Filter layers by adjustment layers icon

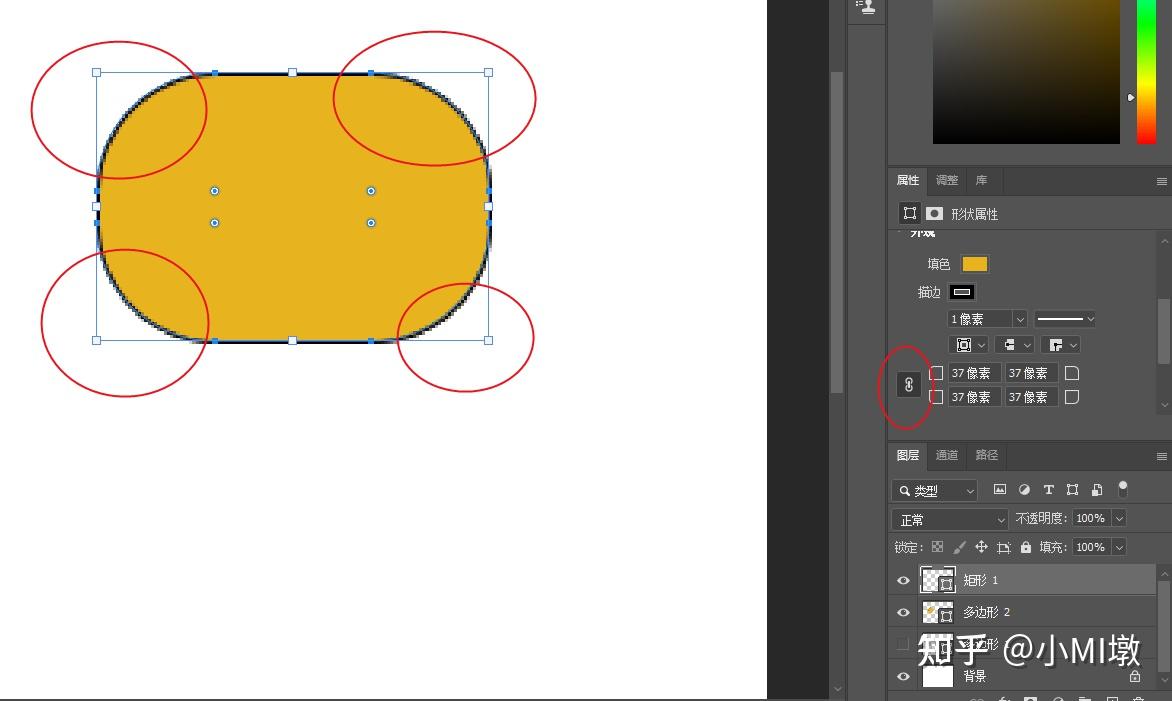1024,490
